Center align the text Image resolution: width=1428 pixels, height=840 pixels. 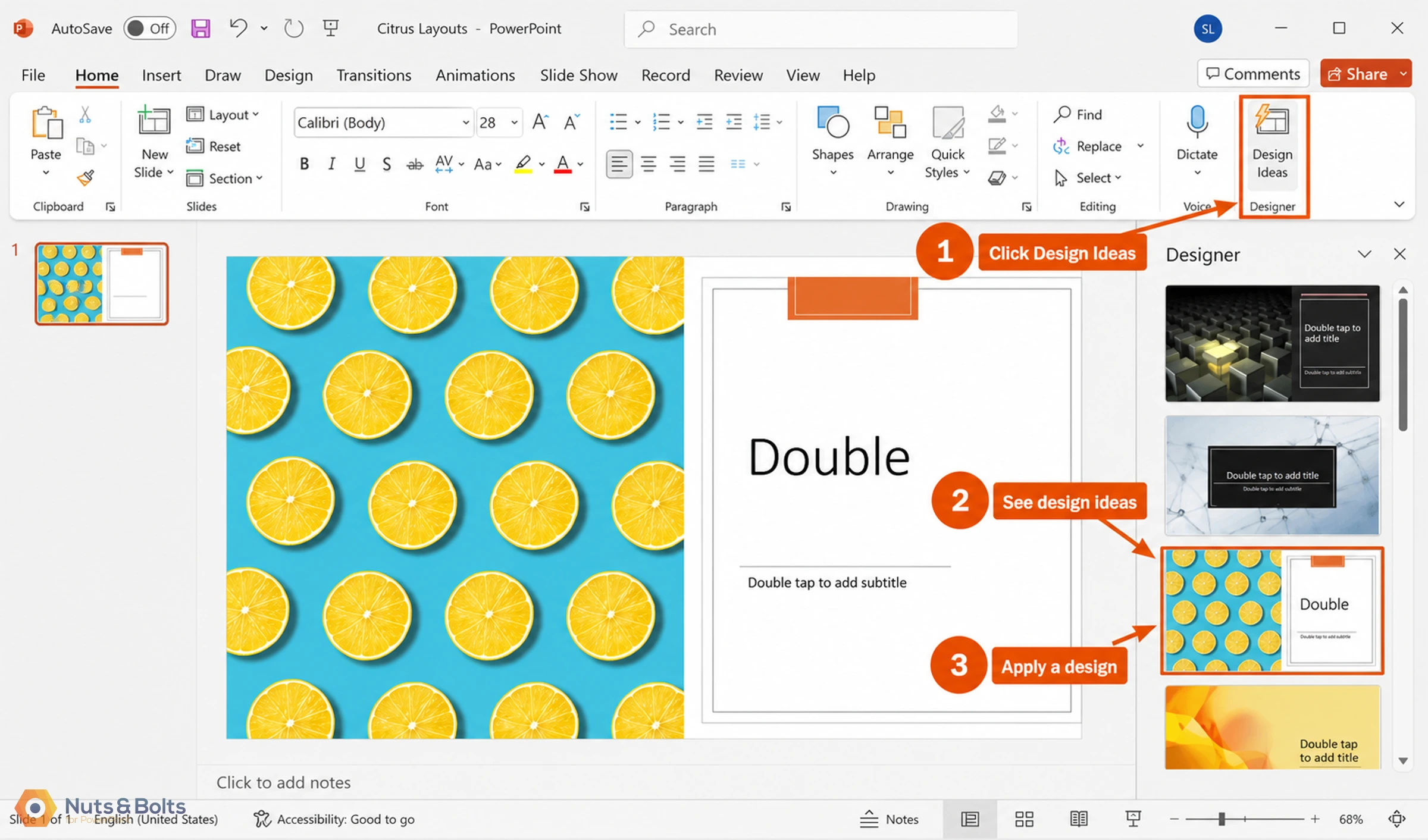649,164
